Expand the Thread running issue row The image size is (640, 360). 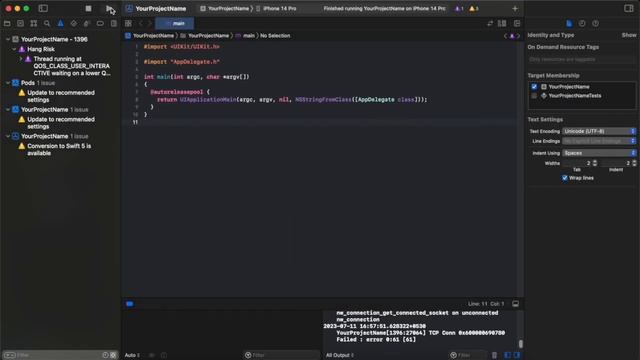(x=21, y=59)
